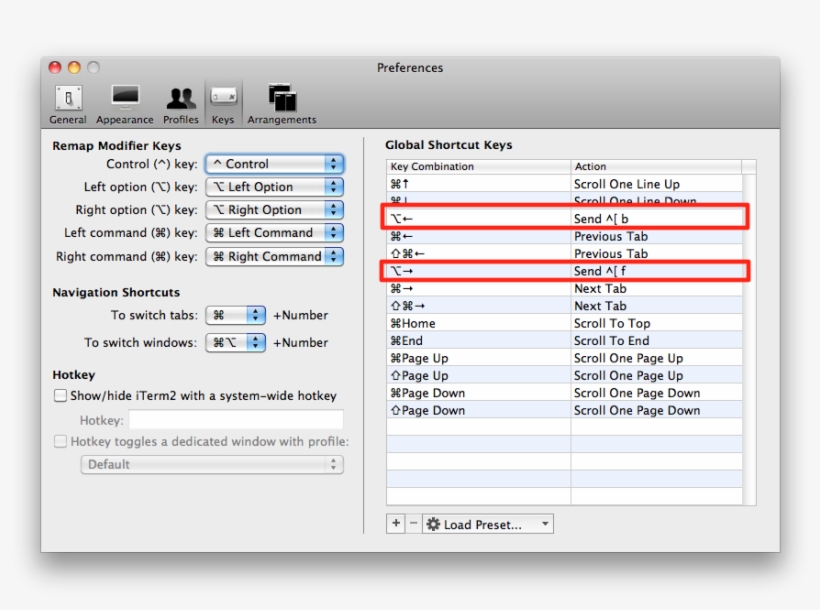The height and width of the screenshot is (610, 820).
Task: Open the Arrangements preferences pane
Action: [x=281, y=104]
